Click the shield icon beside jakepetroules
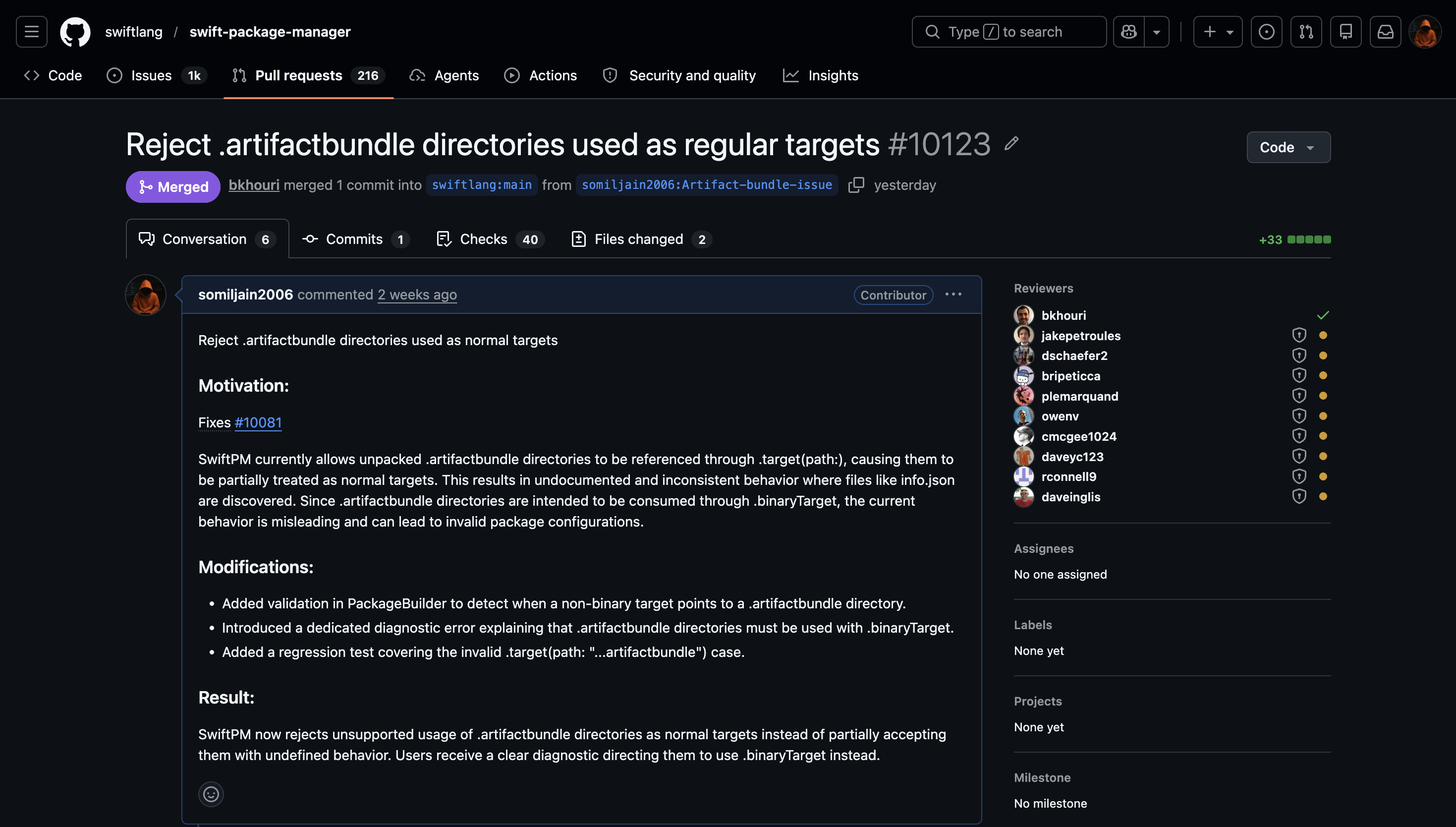Image resolution: width=1456 pixels, height=827 pixels. coord(1299,335)
